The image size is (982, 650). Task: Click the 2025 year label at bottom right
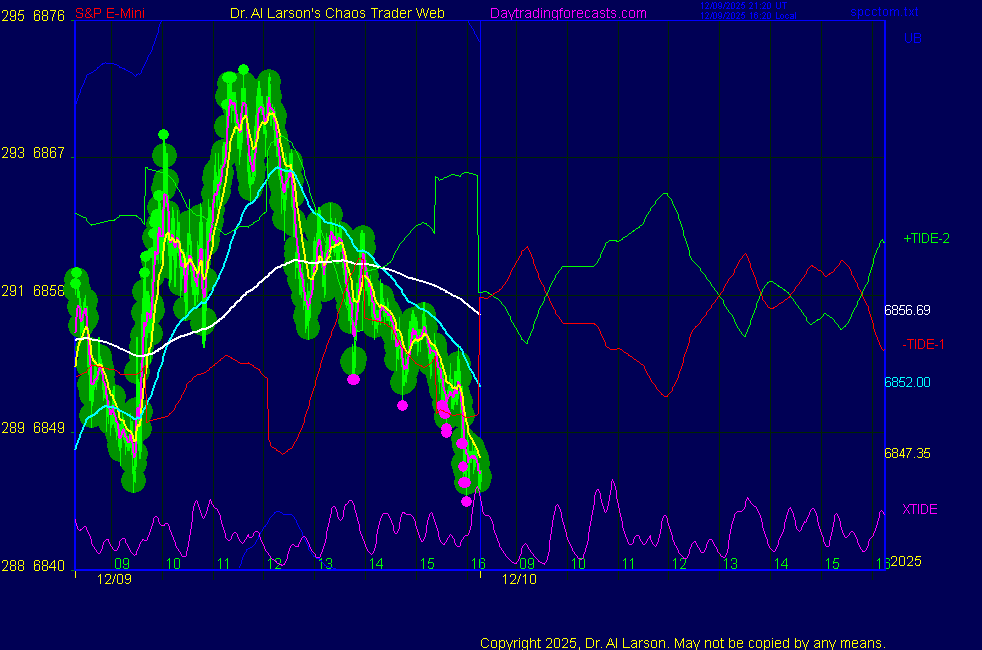click(907, 561)
